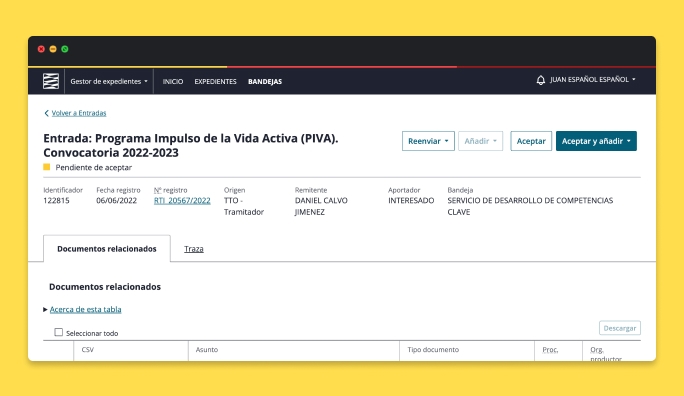Switch to the Traza tab

(194, 249)
